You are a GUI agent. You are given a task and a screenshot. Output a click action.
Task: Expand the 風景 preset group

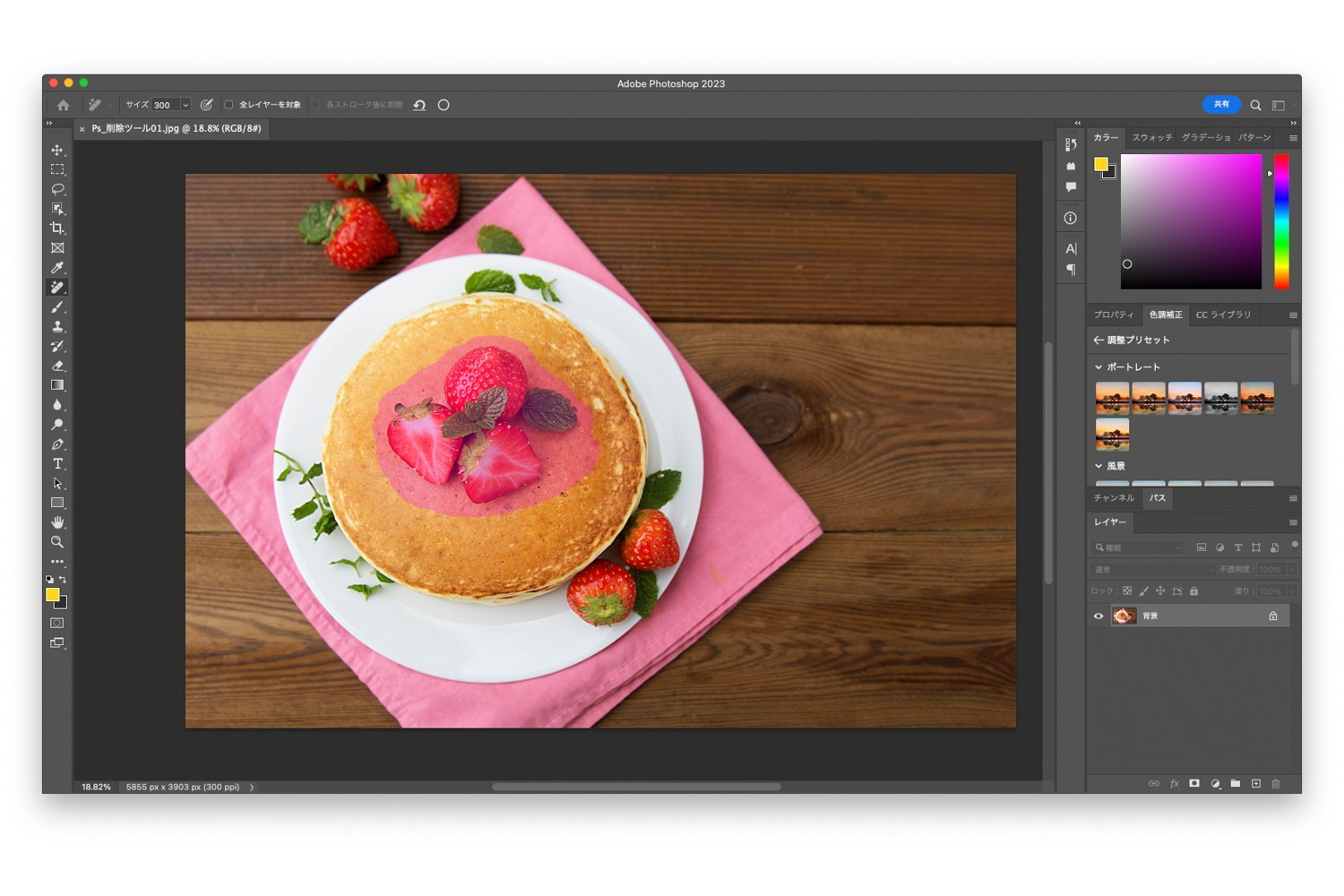(x=1098, y=466)
